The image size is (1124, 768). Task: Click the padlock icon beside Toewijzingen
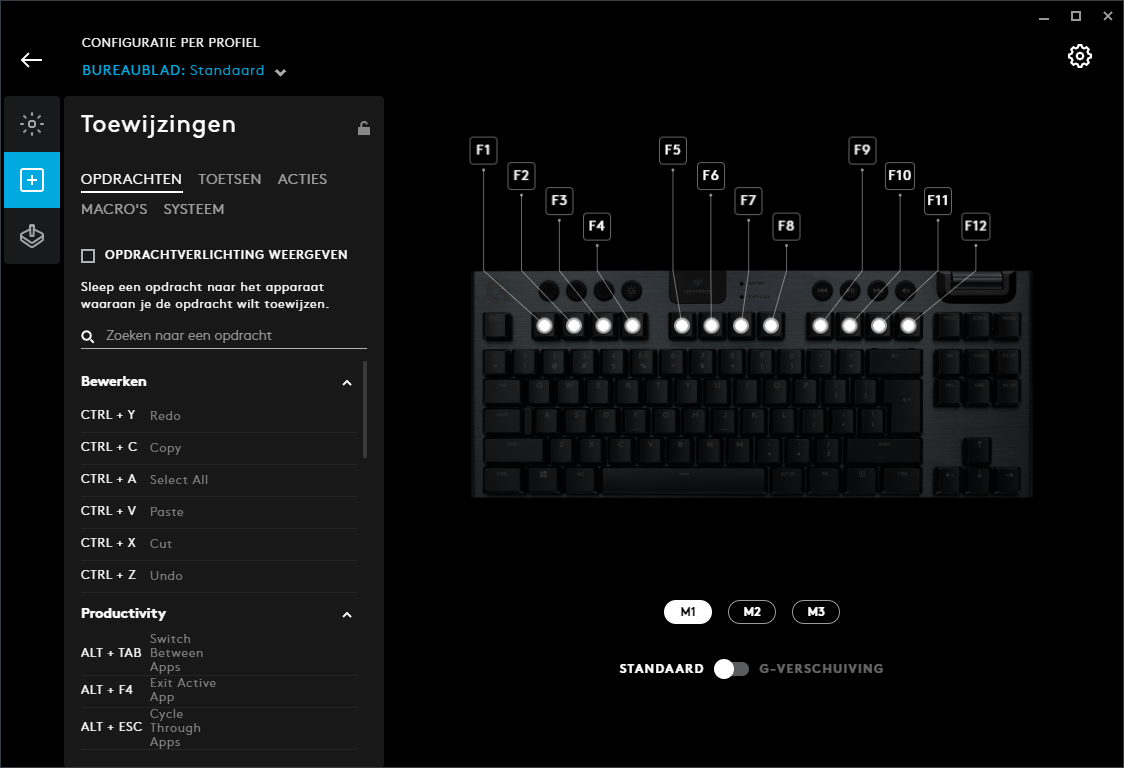[364, 128]
